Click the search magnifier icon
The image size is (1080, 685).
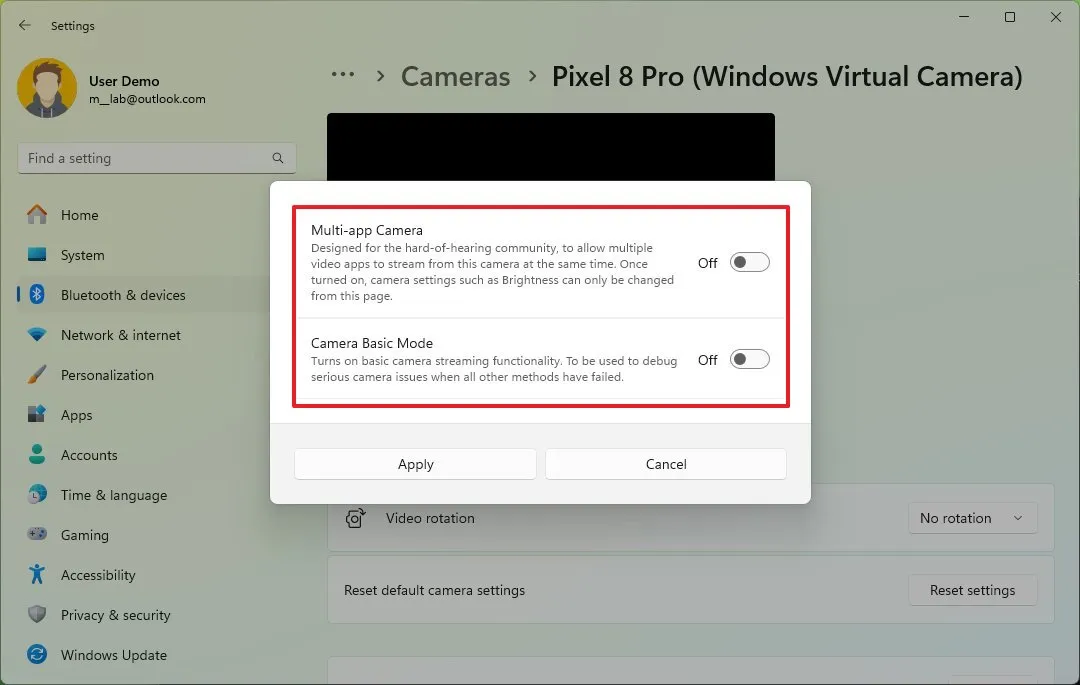(278, 158)
